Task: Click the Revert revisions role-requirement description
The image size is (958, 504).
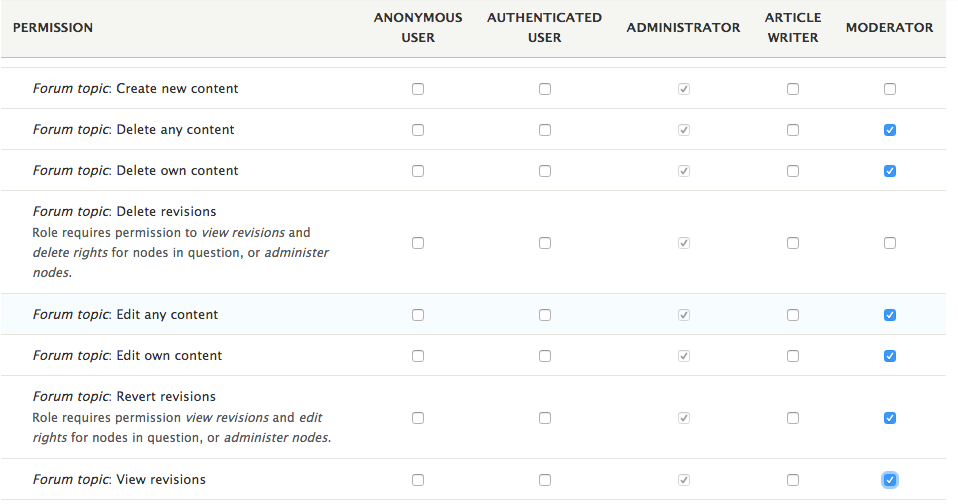Action: (182, 428)
